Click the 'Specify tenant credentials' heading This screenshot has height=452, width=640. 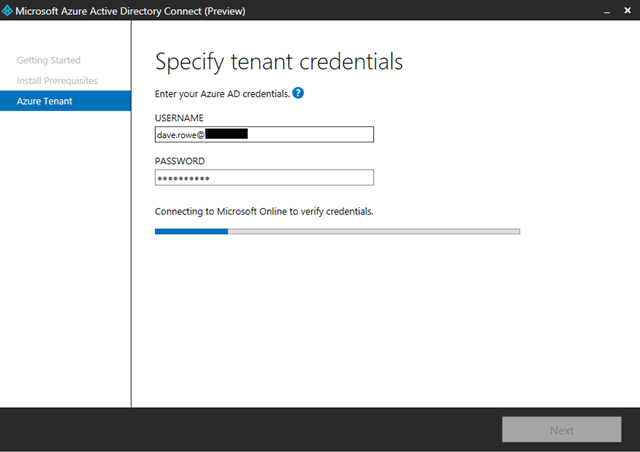point(279,62)
